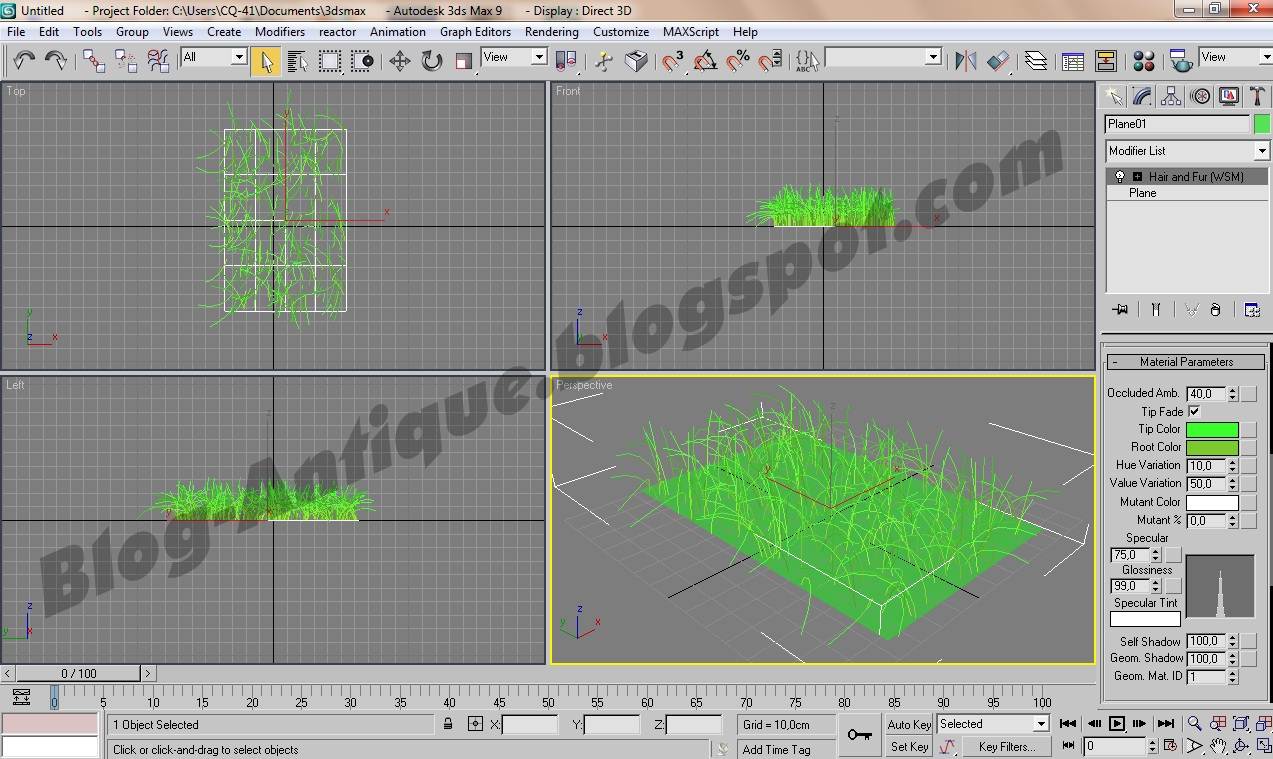Select the Select and Rotate tool
1273x759 pixels.
point(430,60)
